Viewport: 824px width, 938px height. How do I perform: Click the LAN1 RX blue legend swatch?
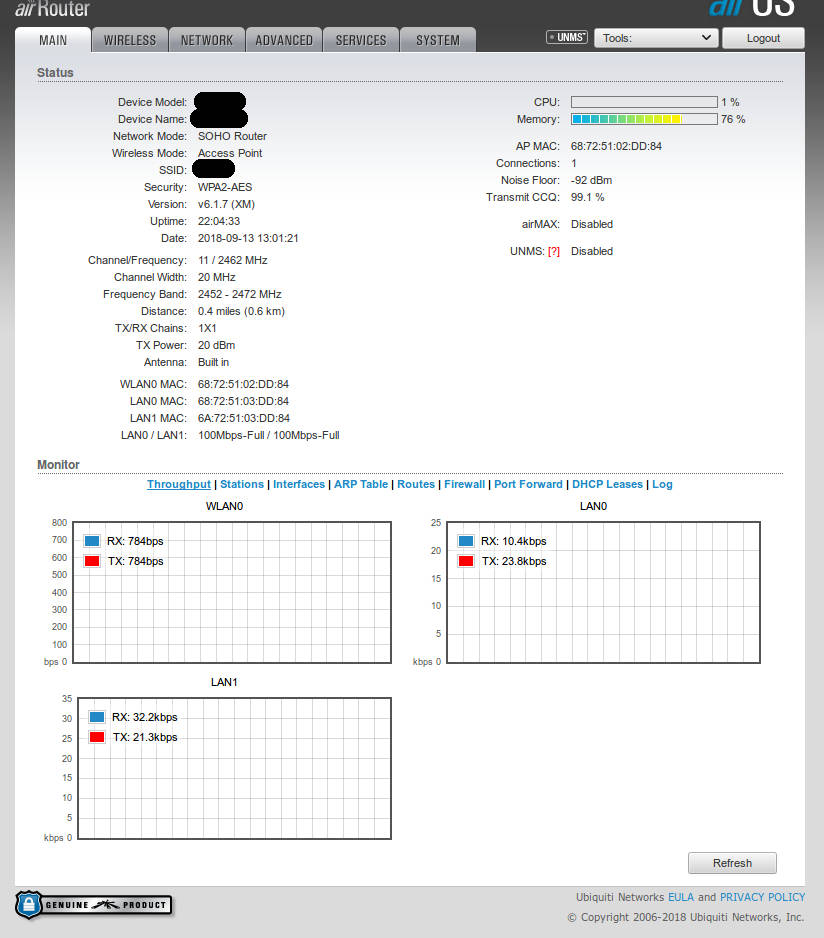pos(97,717)
